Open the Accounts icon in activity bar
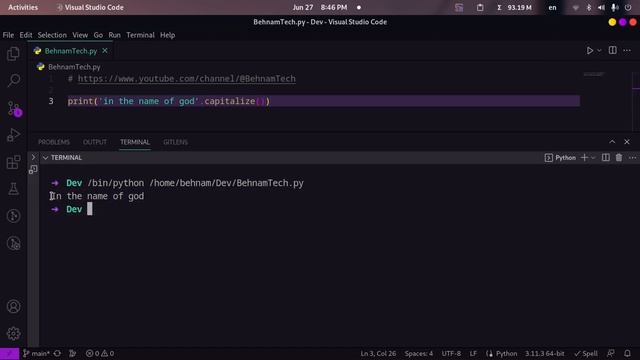This screenshot has height=360, width=640. click(x=13, y=306)
